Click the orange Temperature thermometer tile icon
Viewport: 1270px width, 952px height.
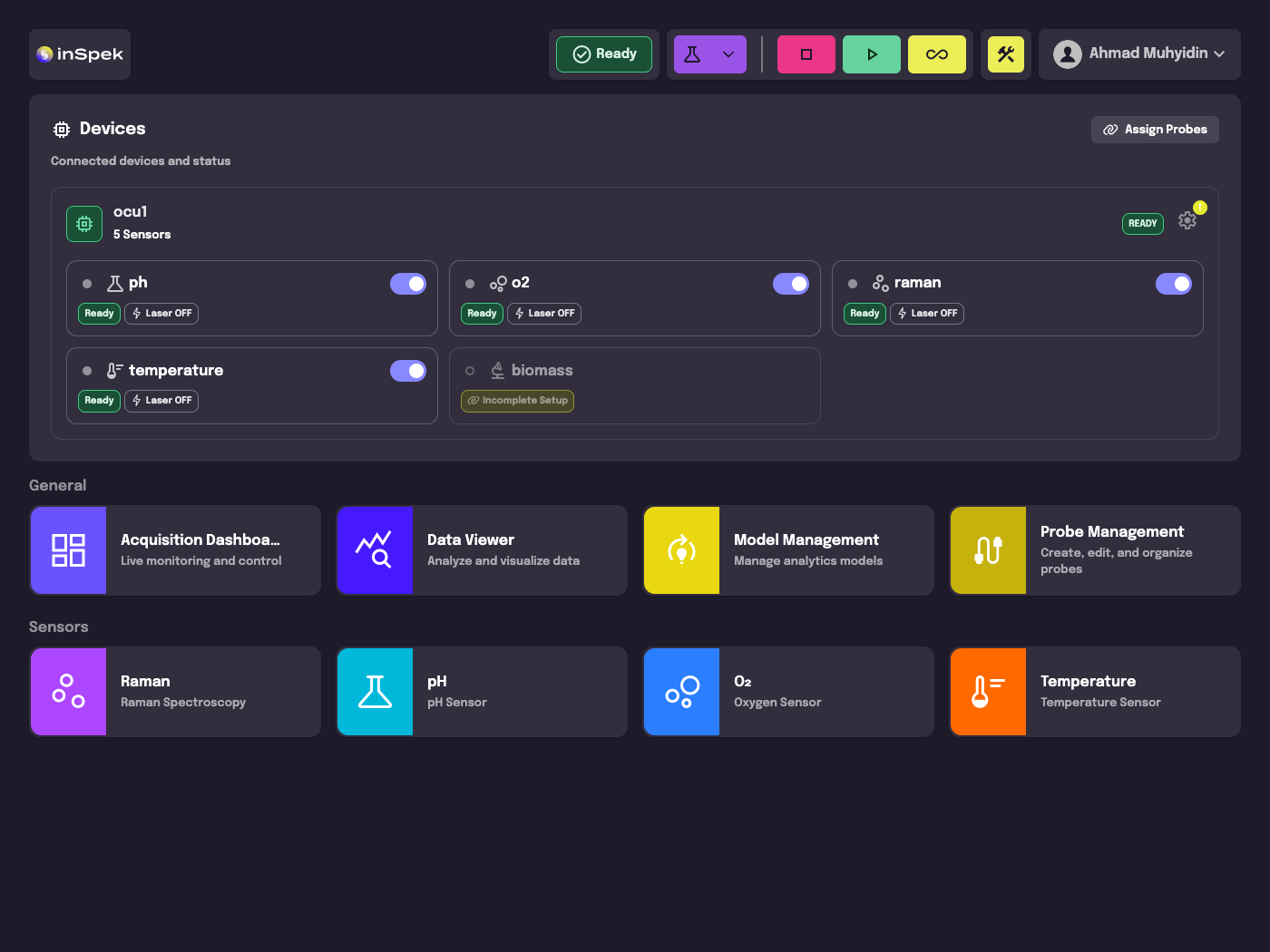click(988, 692)
